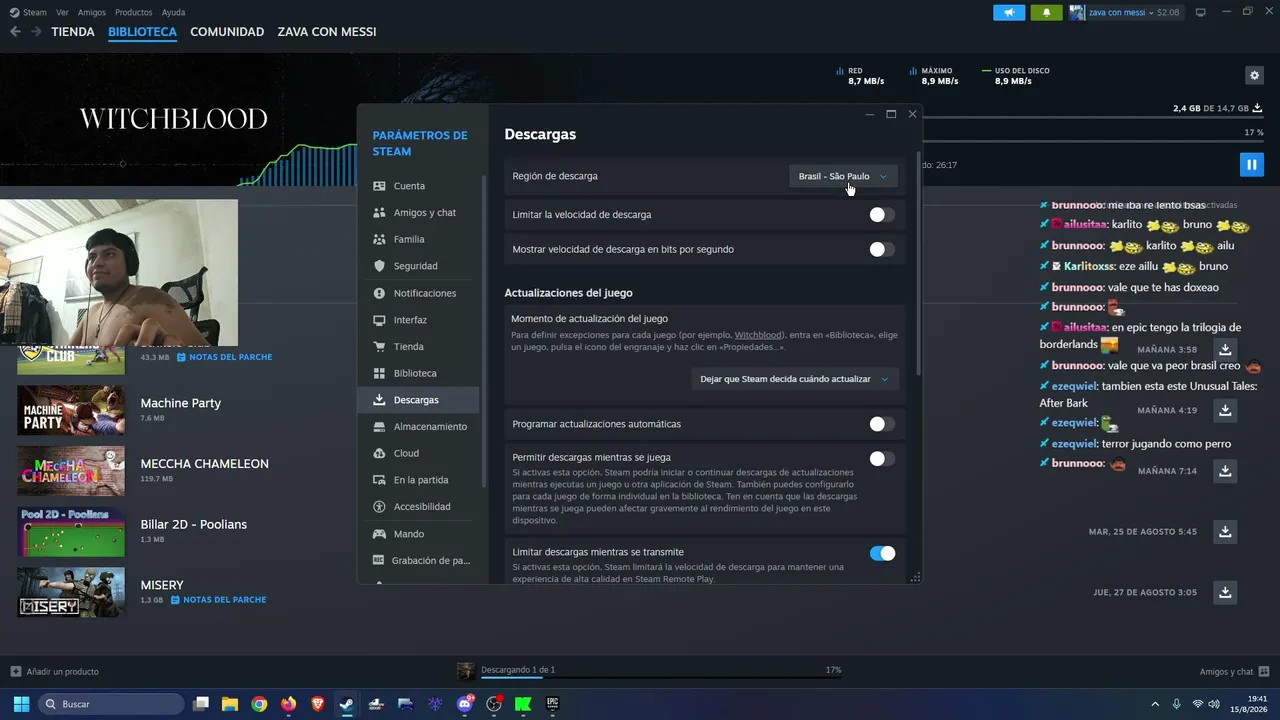Switch to the TIENDA tab

point(73,32)
